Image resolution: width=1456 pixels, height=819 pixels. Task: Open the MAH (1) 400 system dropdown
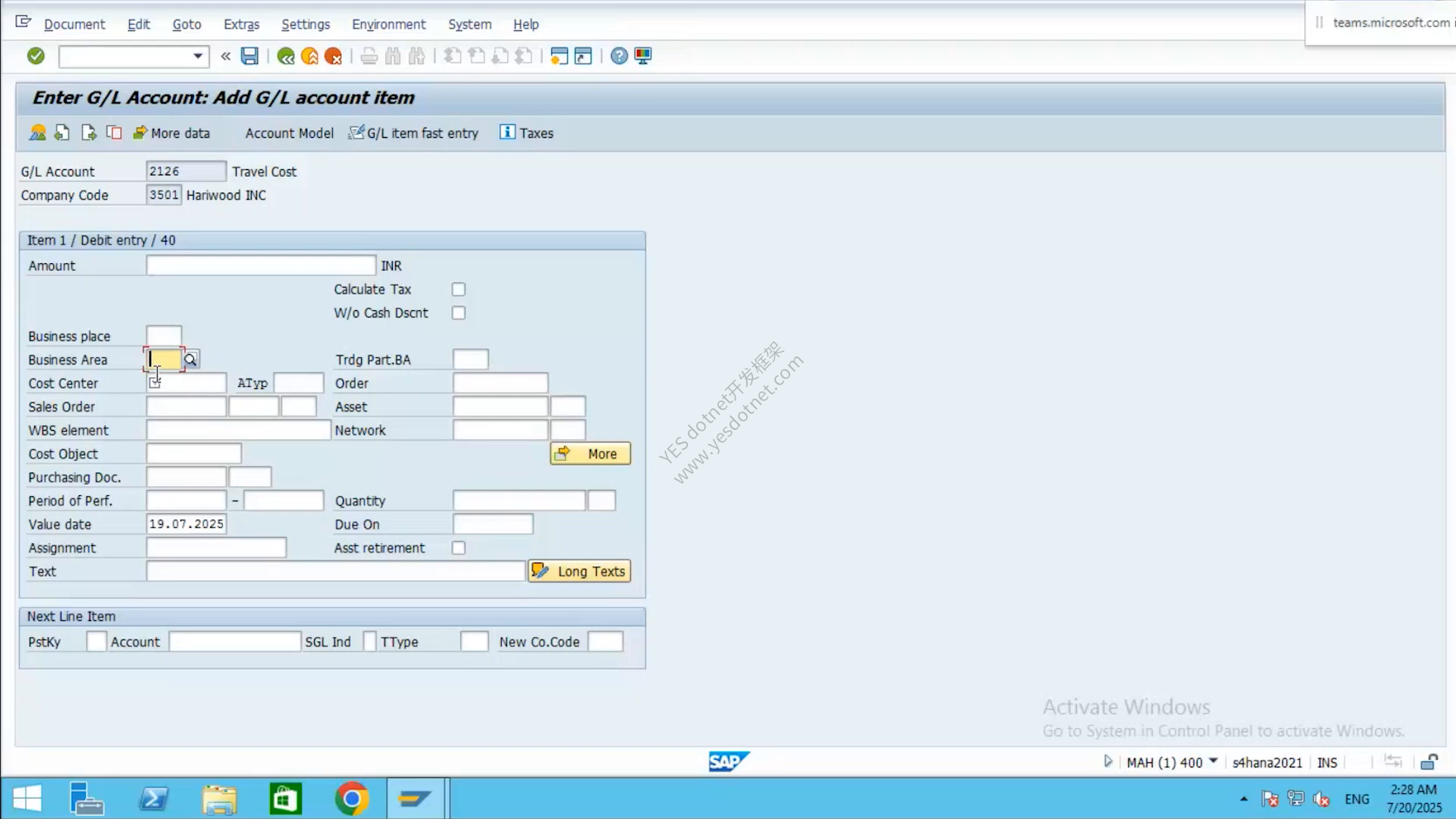coord(1213,761)
